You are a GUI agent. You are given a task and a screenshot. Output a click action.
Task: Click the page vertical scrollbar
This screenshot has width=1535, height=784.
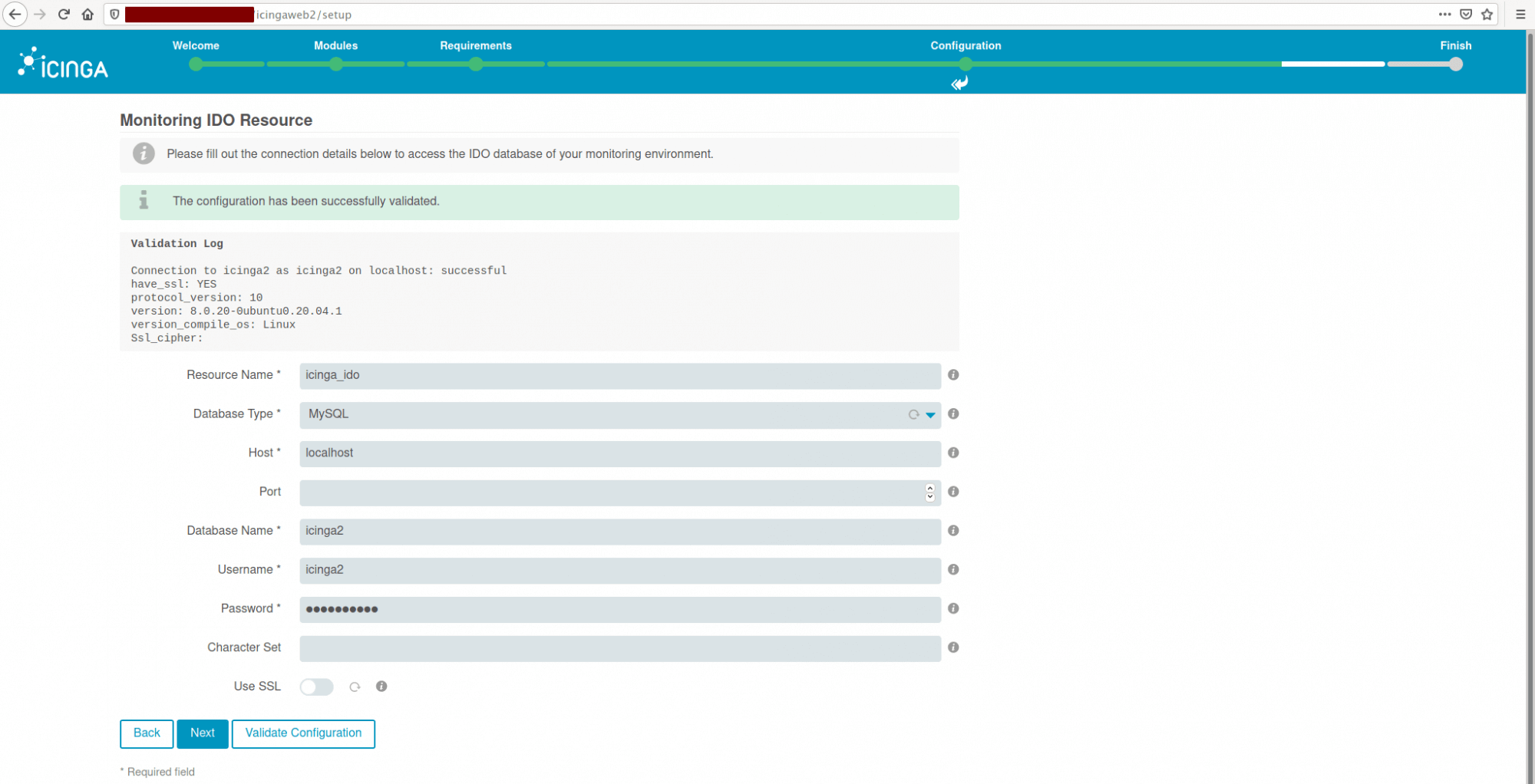tap(1530, 407)
